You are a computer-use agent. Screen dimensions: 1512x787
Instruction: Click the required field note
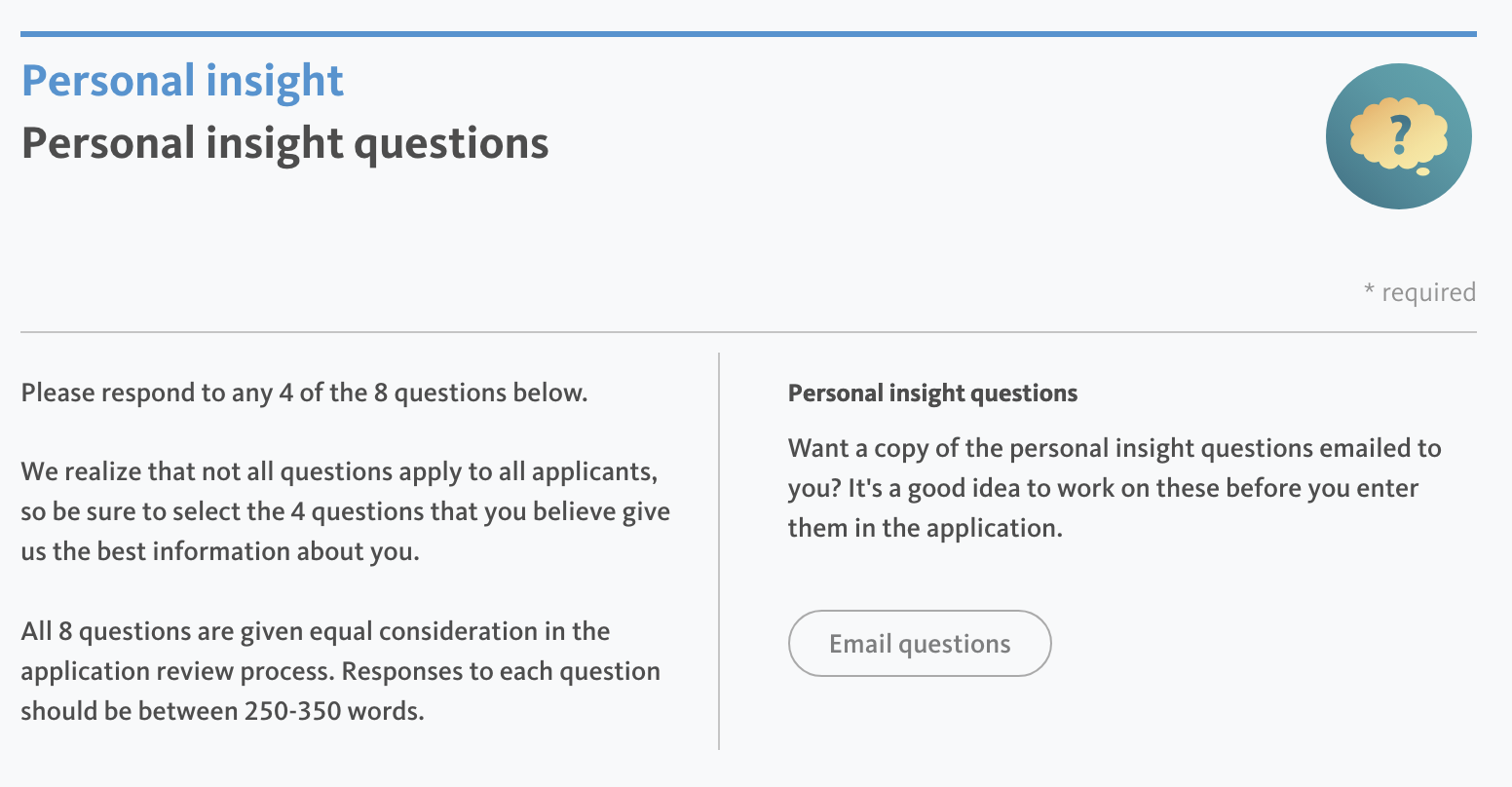click(1419, 292)
